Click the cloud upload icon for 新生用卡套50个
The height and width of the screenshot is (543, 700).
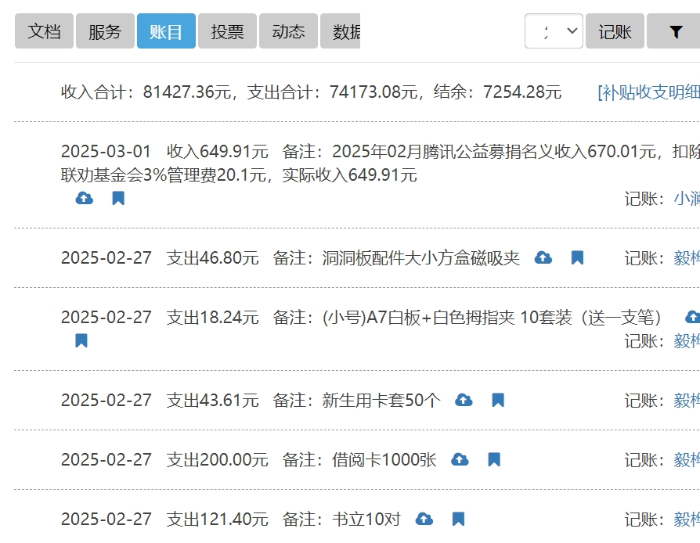(x=464, y=400)
